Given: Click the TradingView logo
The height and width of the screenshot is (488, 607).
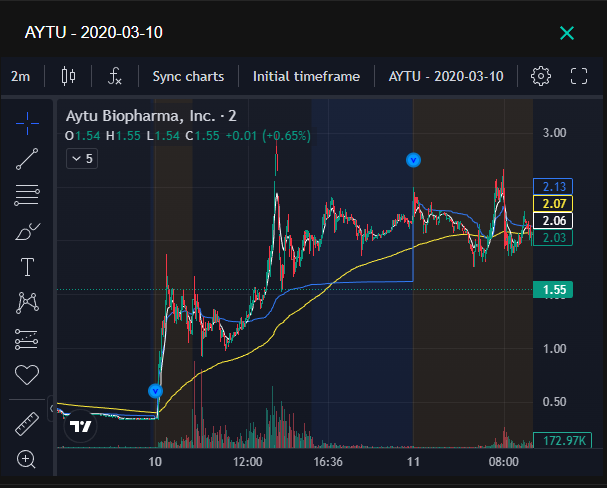Looking at the screenshot, I should click(x=81, y=426).
